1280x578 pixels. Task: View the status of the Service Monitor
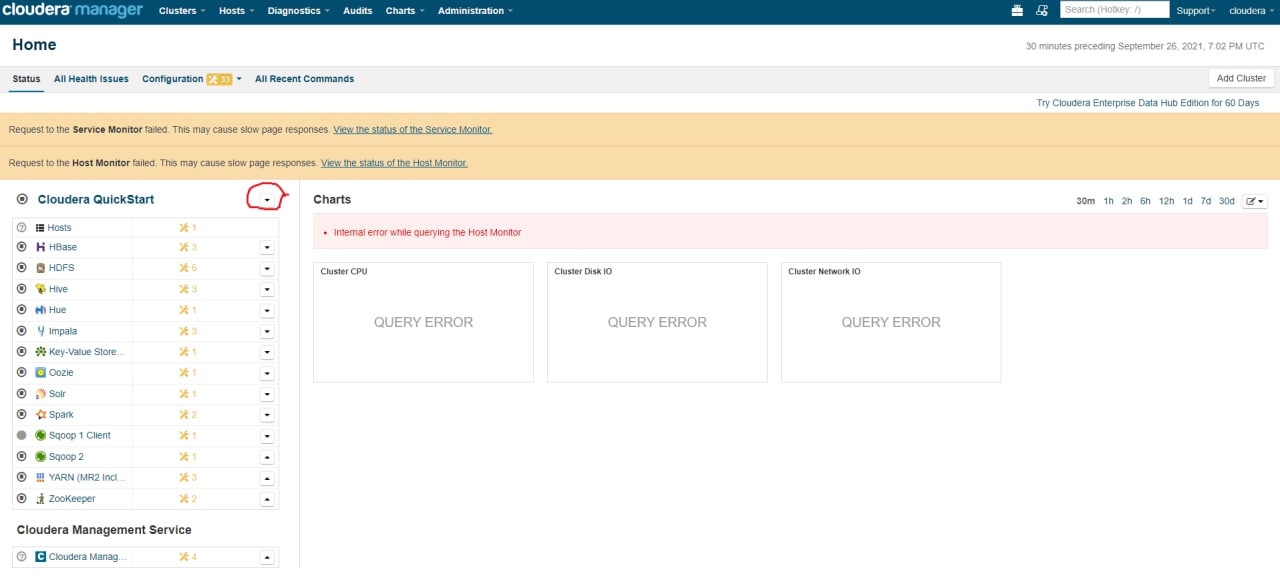(x=412, y=130)
